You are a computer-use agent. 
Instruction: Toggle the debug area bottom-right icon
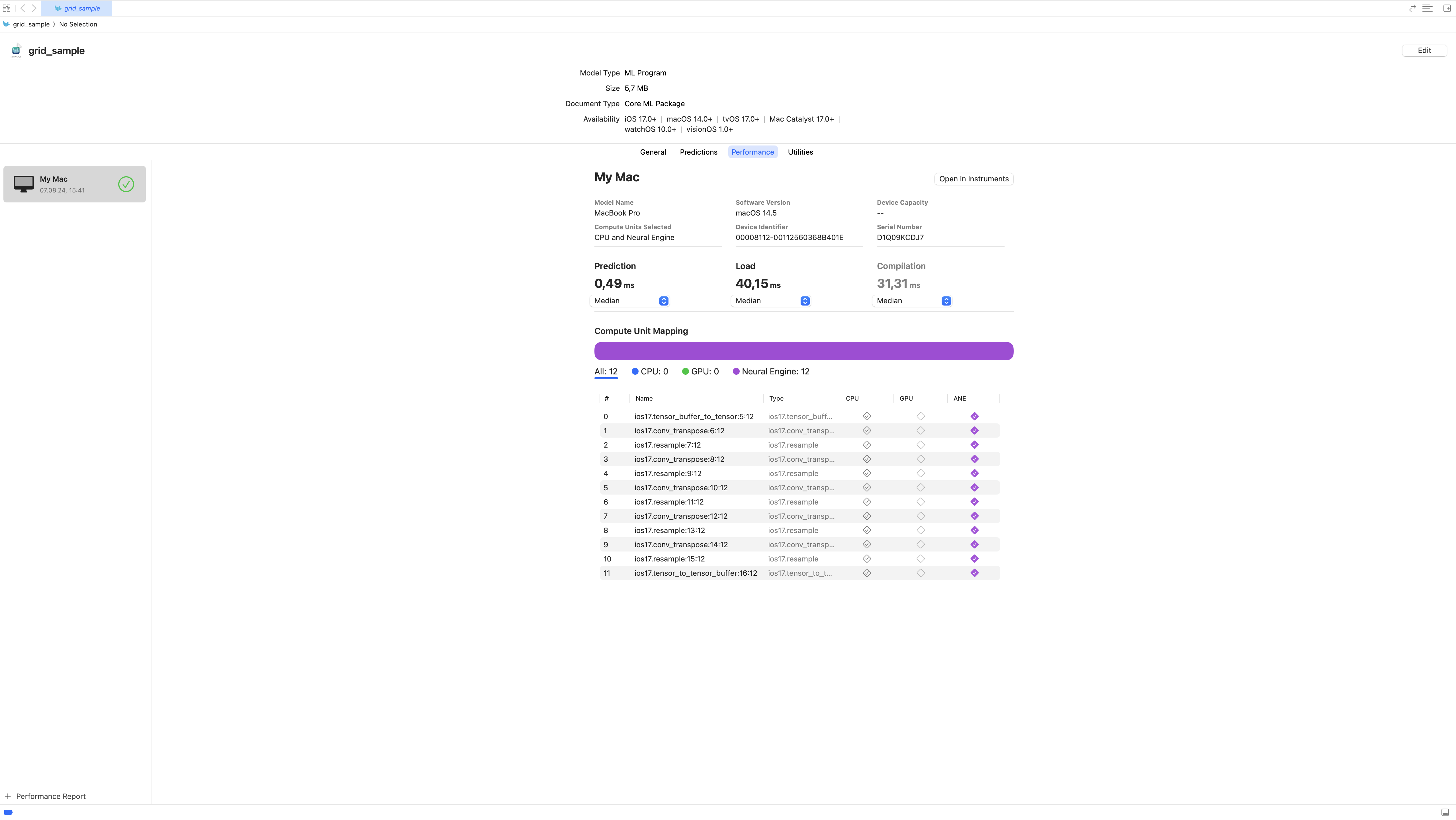(1445, 812)
